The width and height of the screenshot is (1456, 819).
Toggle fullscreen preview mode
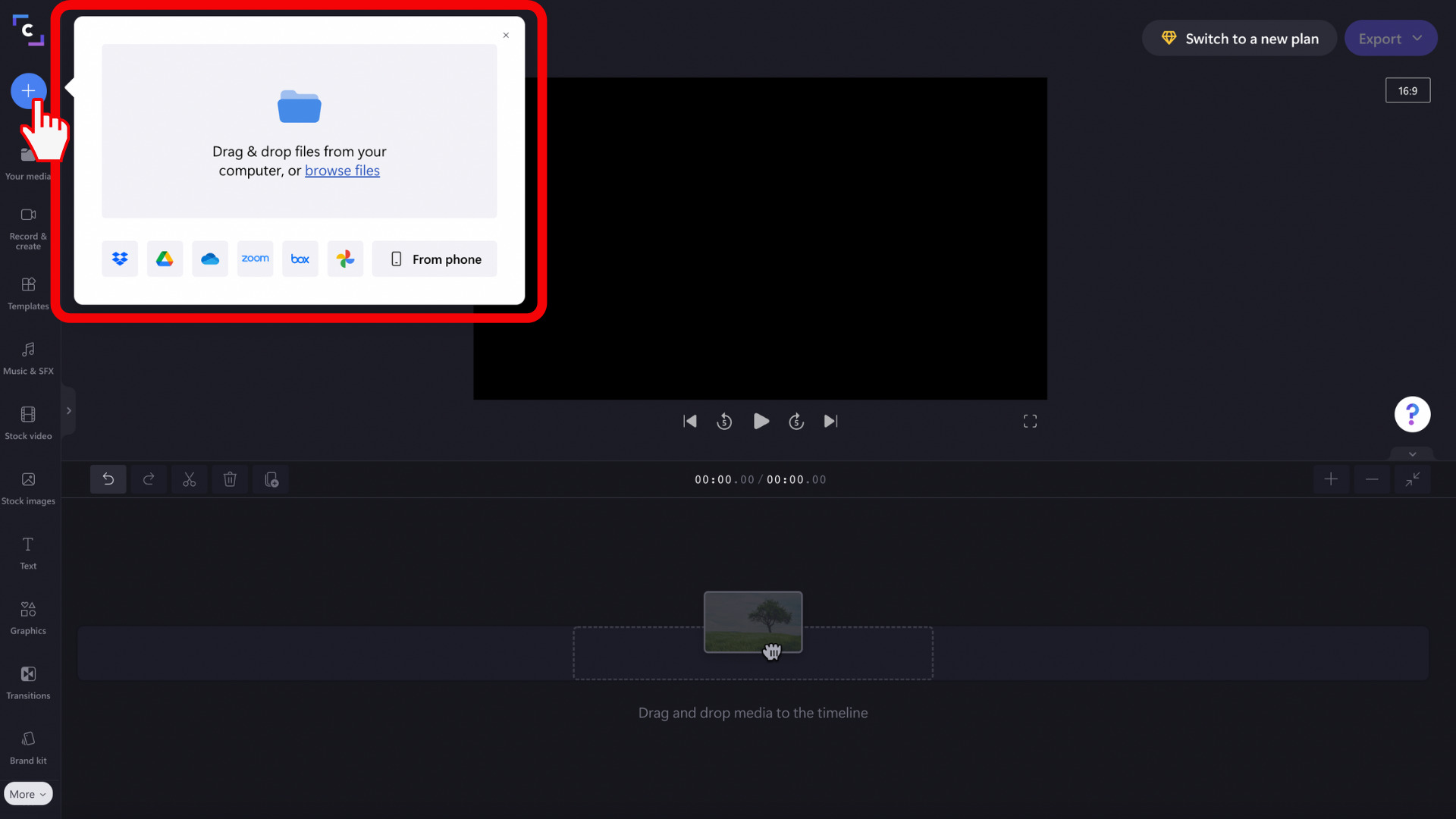1030,421
